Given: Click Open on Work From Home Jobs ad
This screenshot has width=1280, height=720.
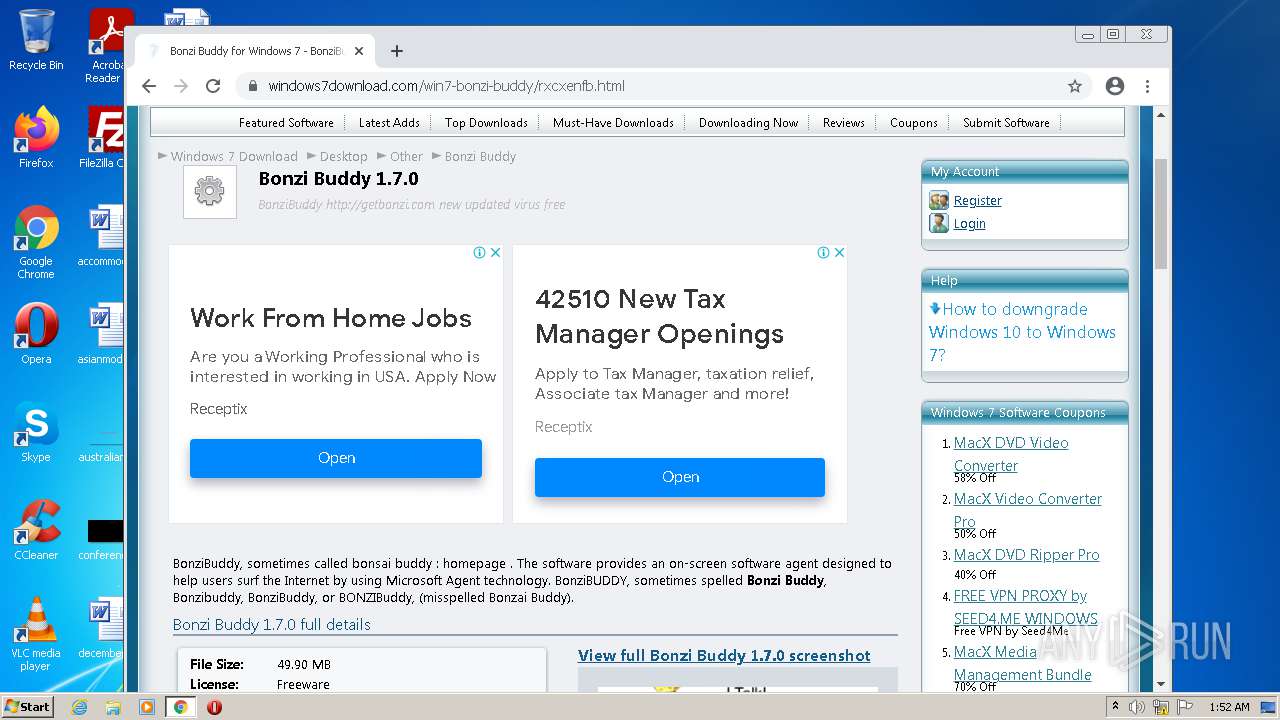Looking at the screenshot, I should tap(336, 458).
